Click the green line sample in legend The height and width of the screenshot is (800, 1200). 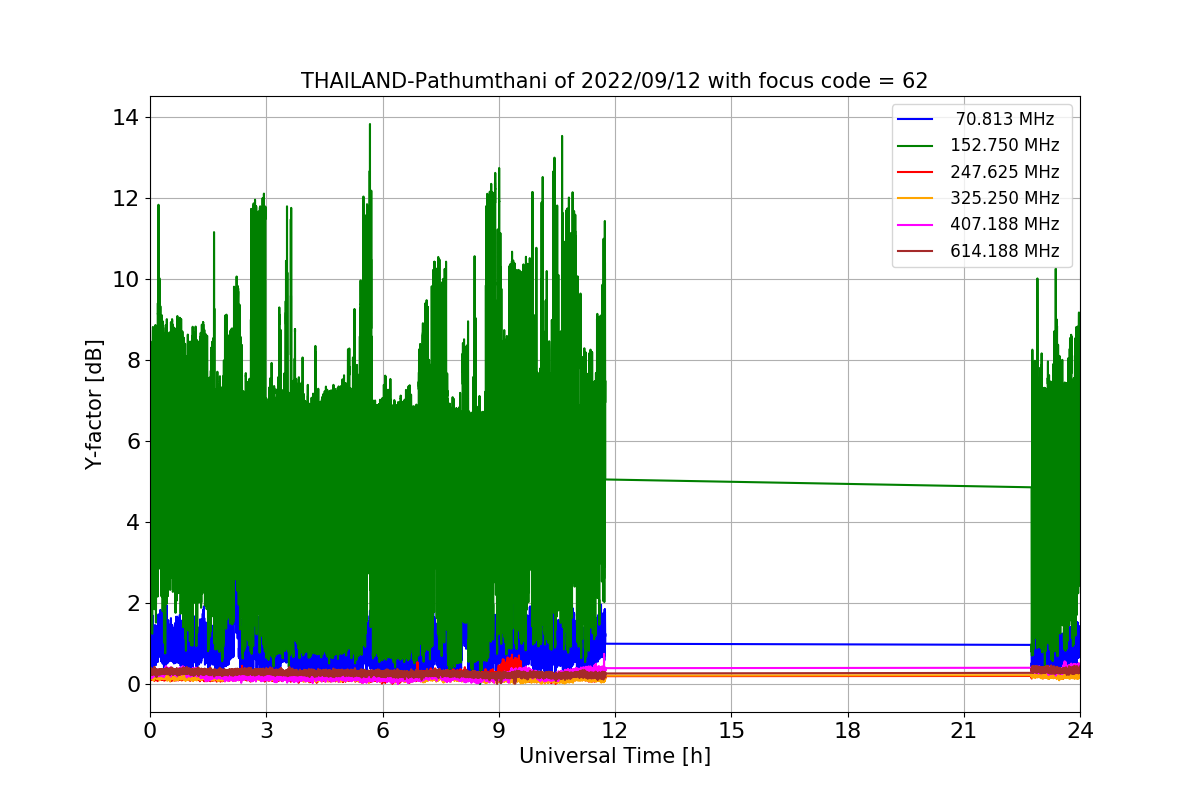coord(916,146)
